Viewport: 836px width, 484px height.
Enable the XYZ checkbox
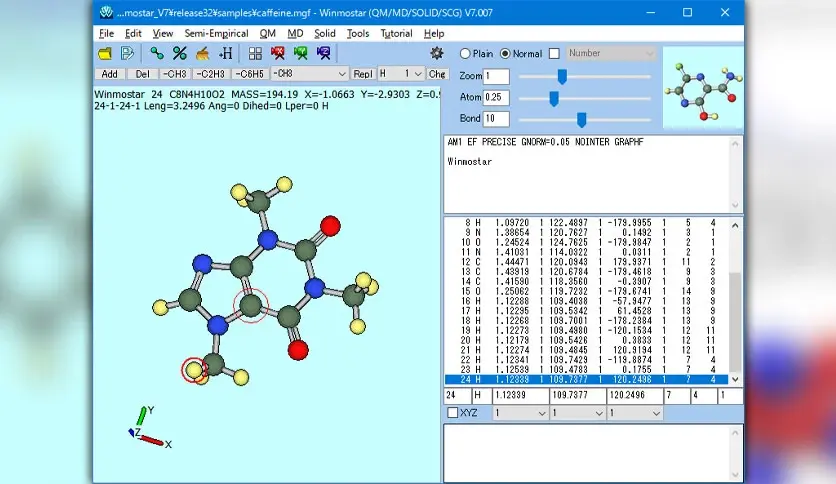point(453,413)
